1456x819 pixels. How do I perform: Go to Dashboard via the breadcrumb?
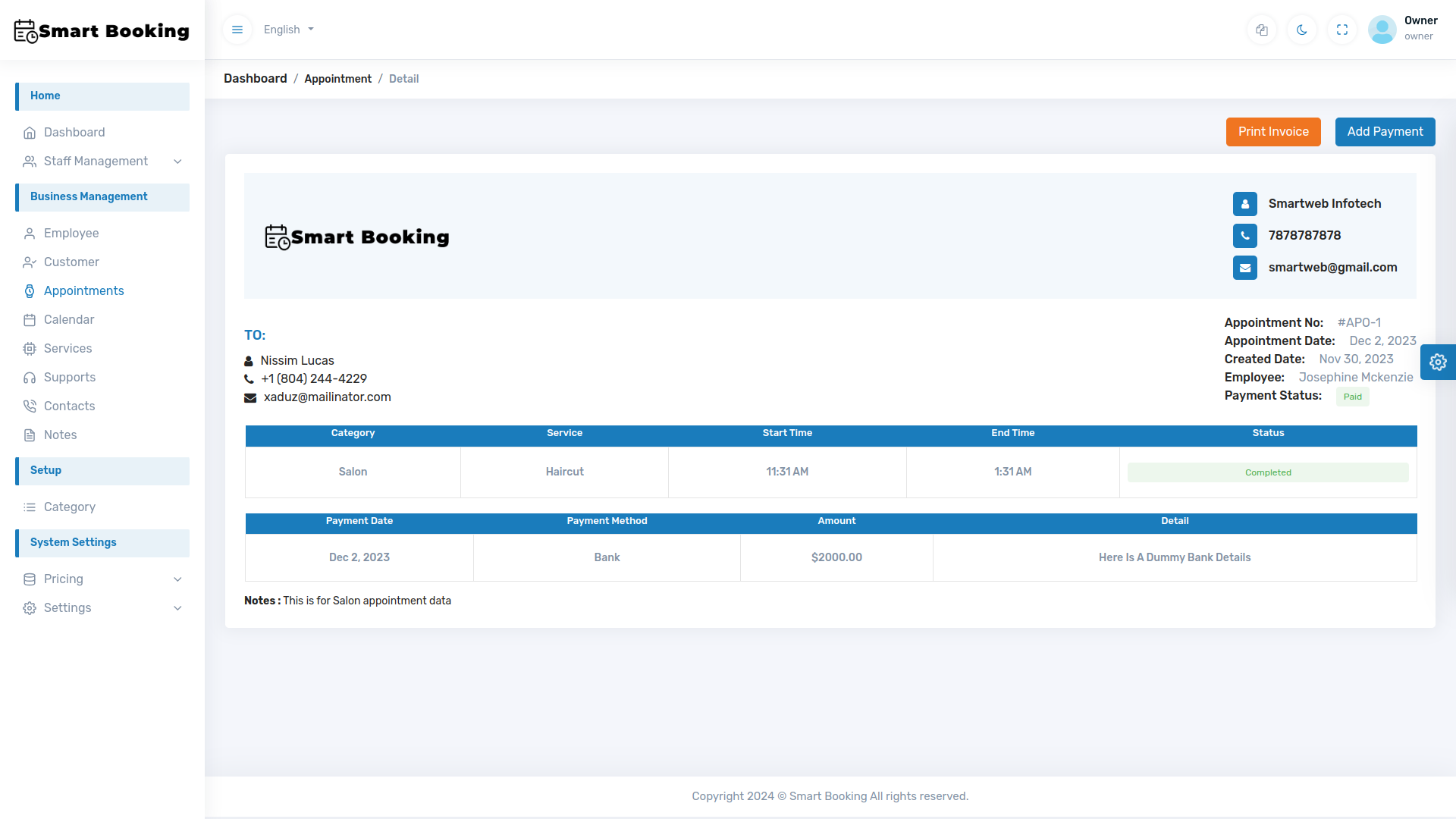(255, 78)
